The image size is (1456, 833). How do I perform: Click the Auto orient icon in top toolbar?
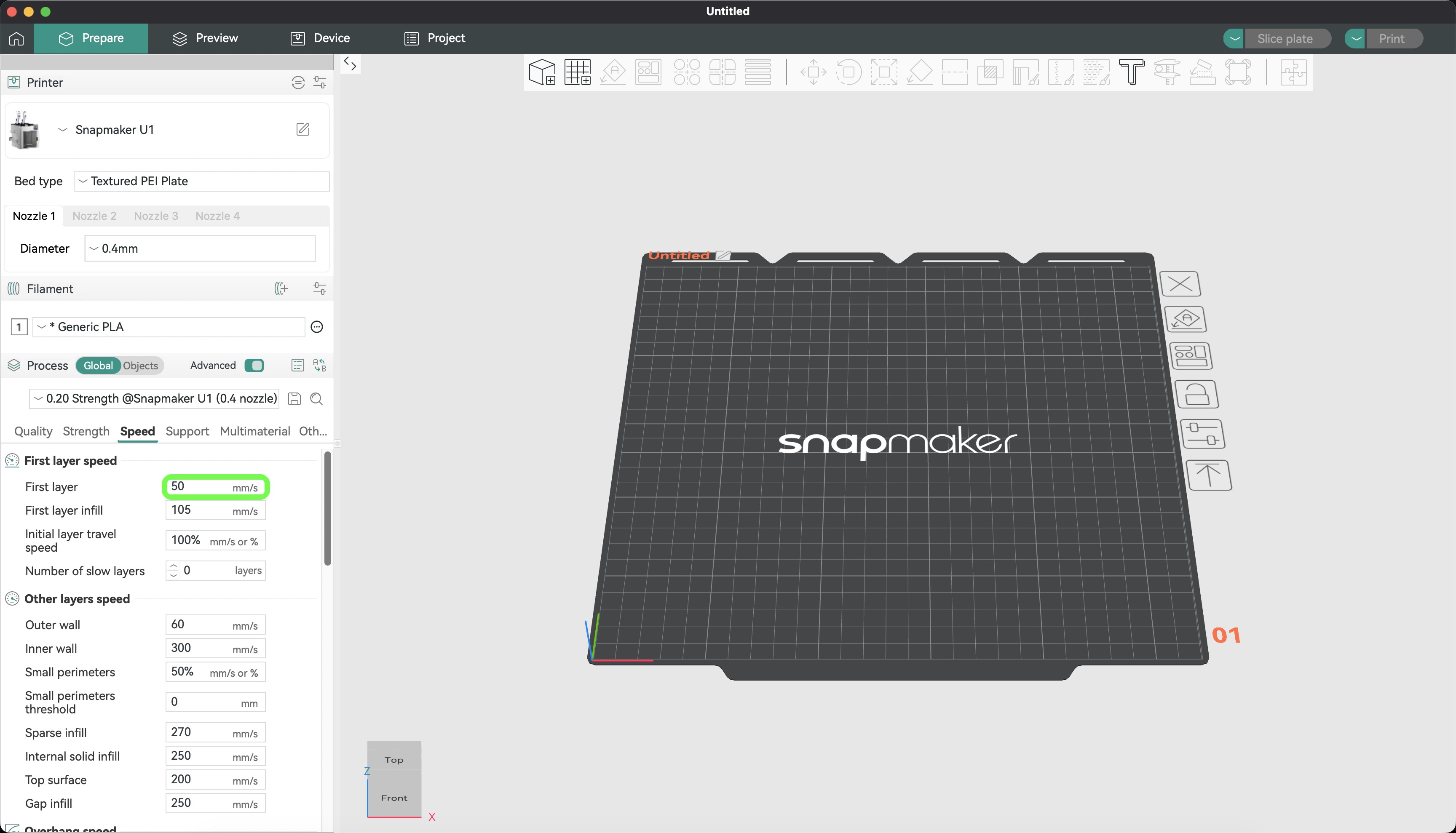(x=613, y=72)
